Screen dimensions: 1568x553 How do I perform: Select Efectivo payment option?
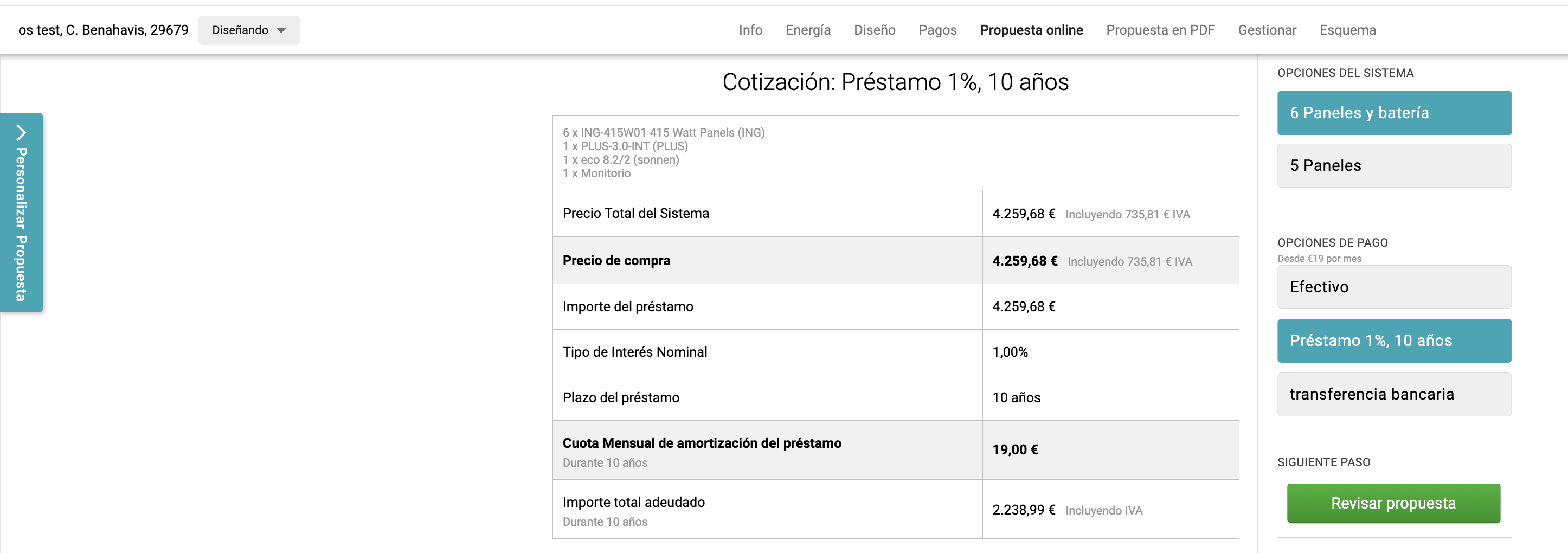pyautogui.click(x=1394, y=287)
